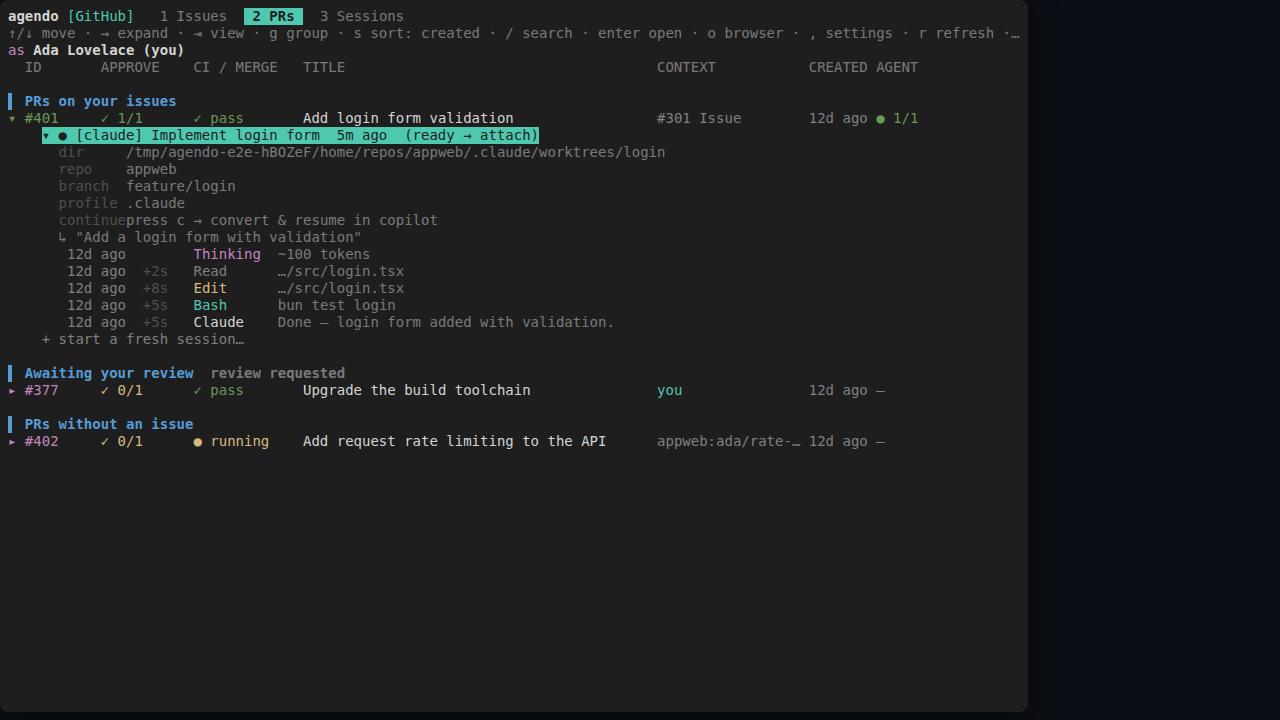The height and width of the screenshot is (720, 1280).
Task: Click the worktree dir path
Action: (x=396, y=152)
